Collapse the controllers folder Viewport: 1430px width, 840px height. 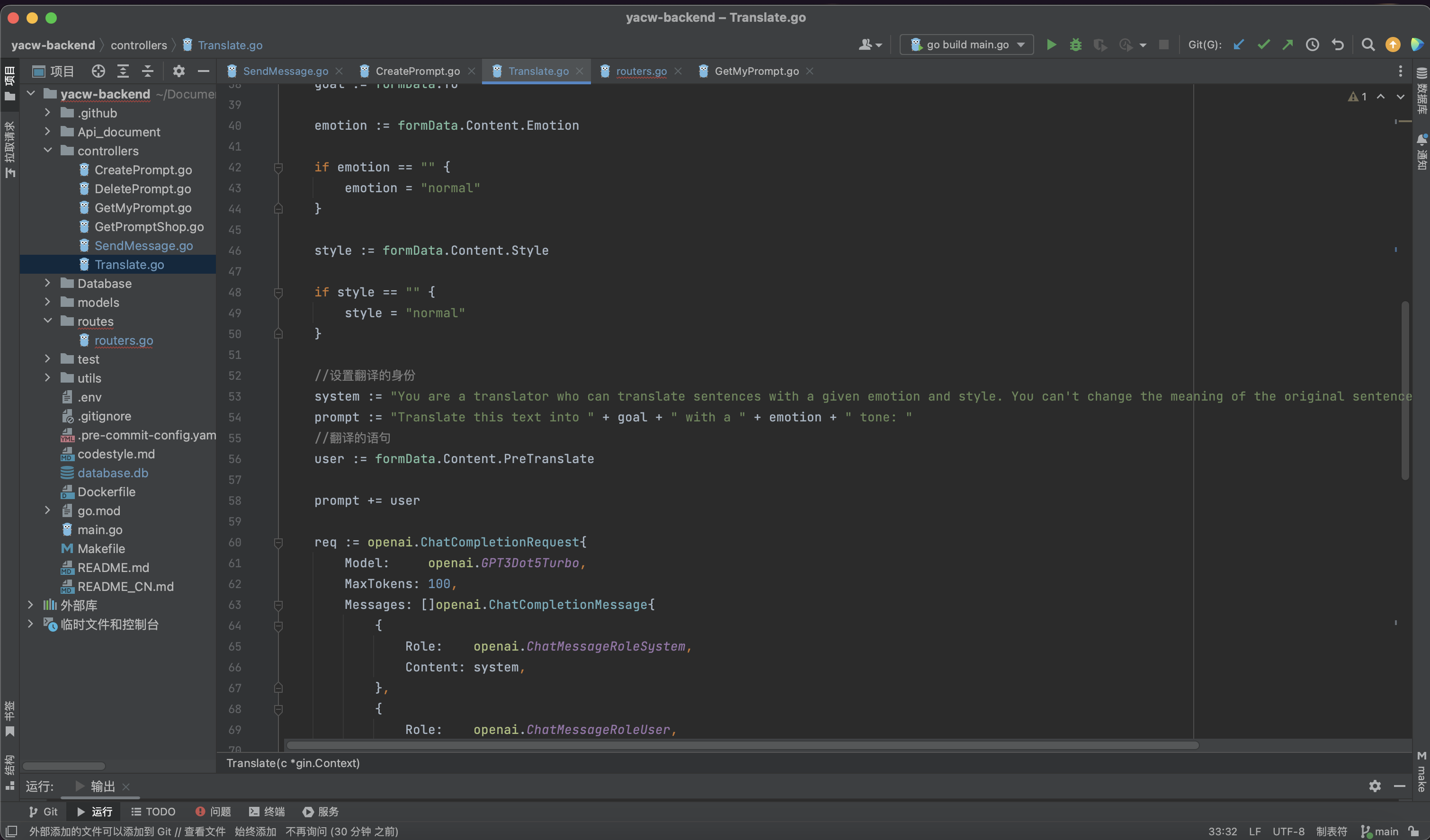click(x=48, y=151)
